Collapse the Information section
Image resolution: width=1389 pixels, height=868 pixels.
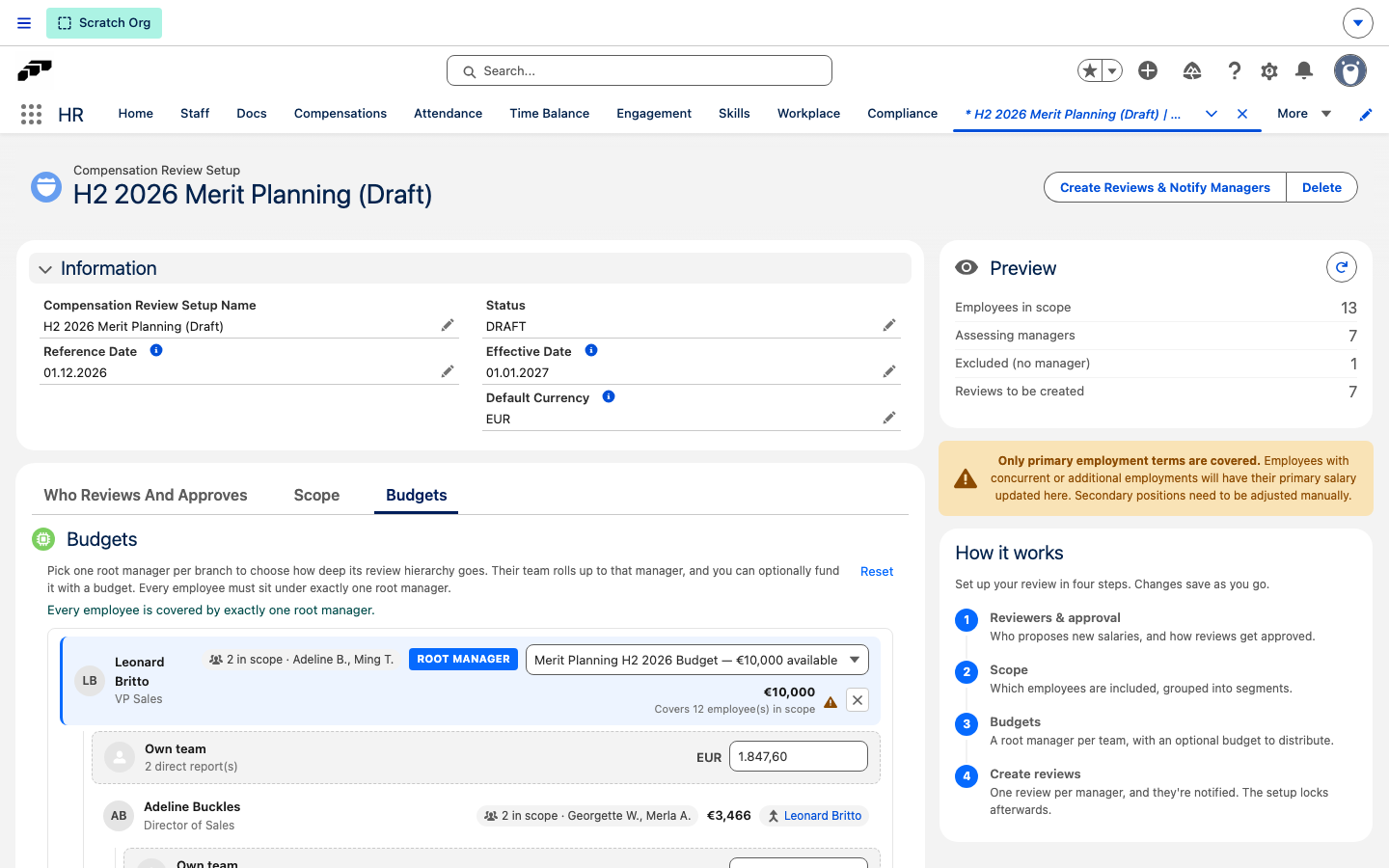point(45,269)
